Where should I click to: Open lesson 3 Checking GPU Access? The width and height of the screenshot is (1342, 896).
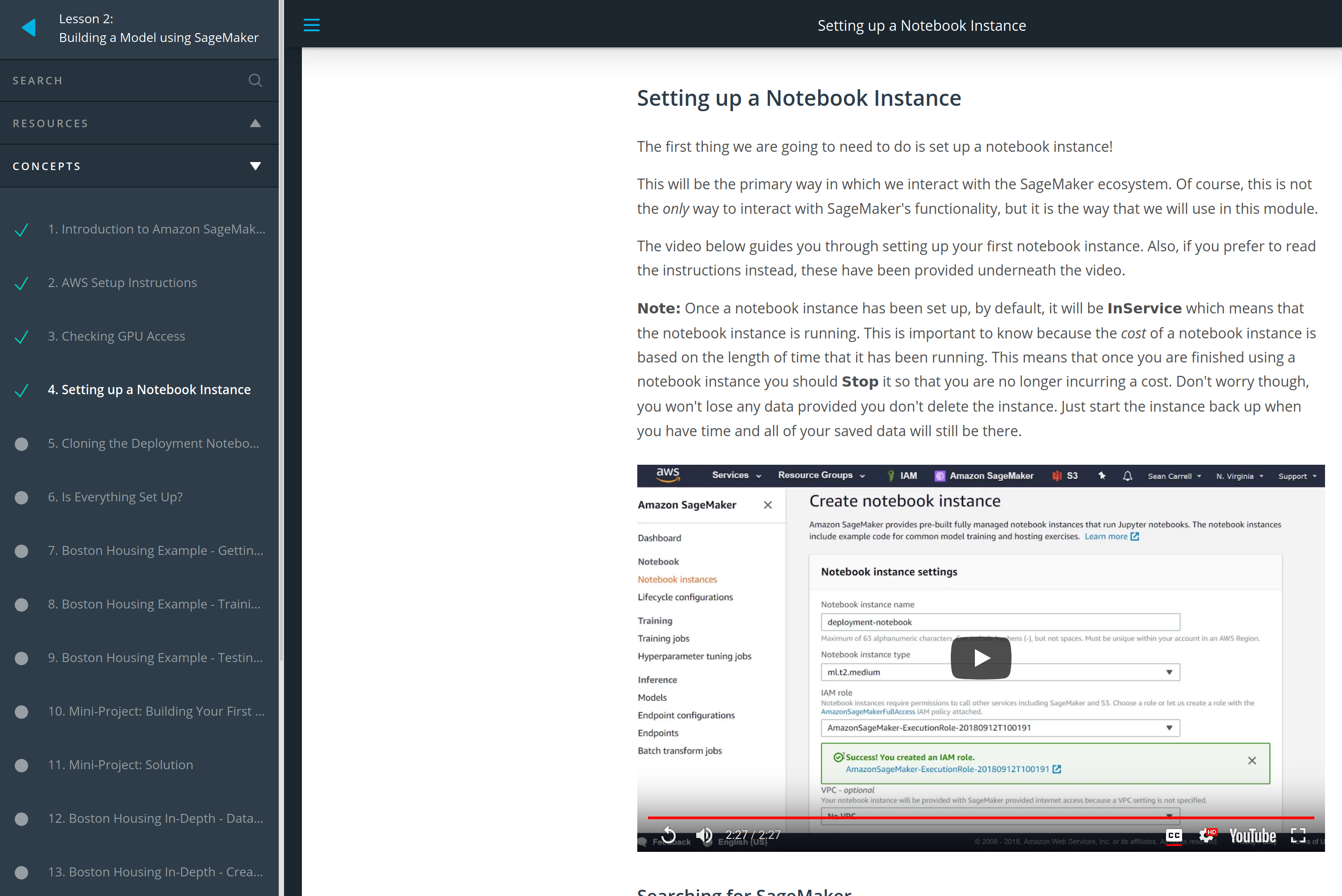click(x=117, y=337)
